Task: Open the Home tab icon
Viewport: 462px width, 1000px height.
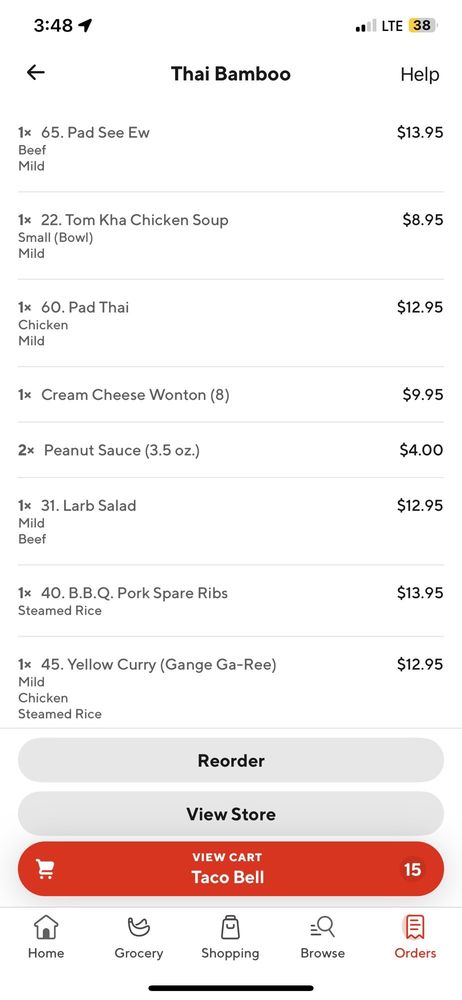Action: coord(46,927)
